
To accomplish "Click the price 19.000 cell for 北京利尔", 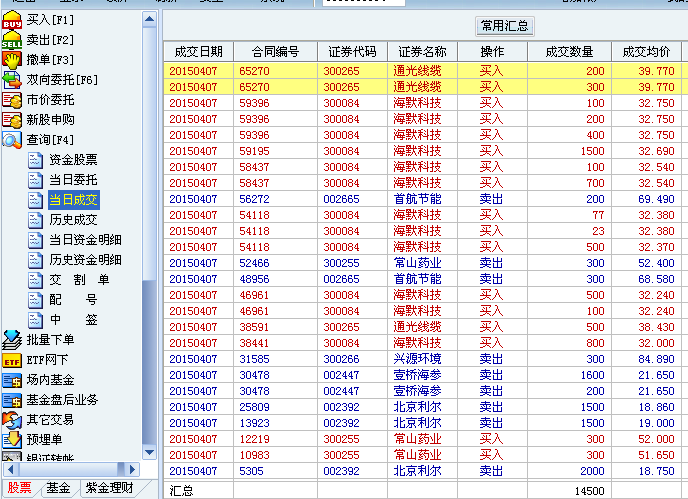I will pyautogui.click(x=646, y=424).
